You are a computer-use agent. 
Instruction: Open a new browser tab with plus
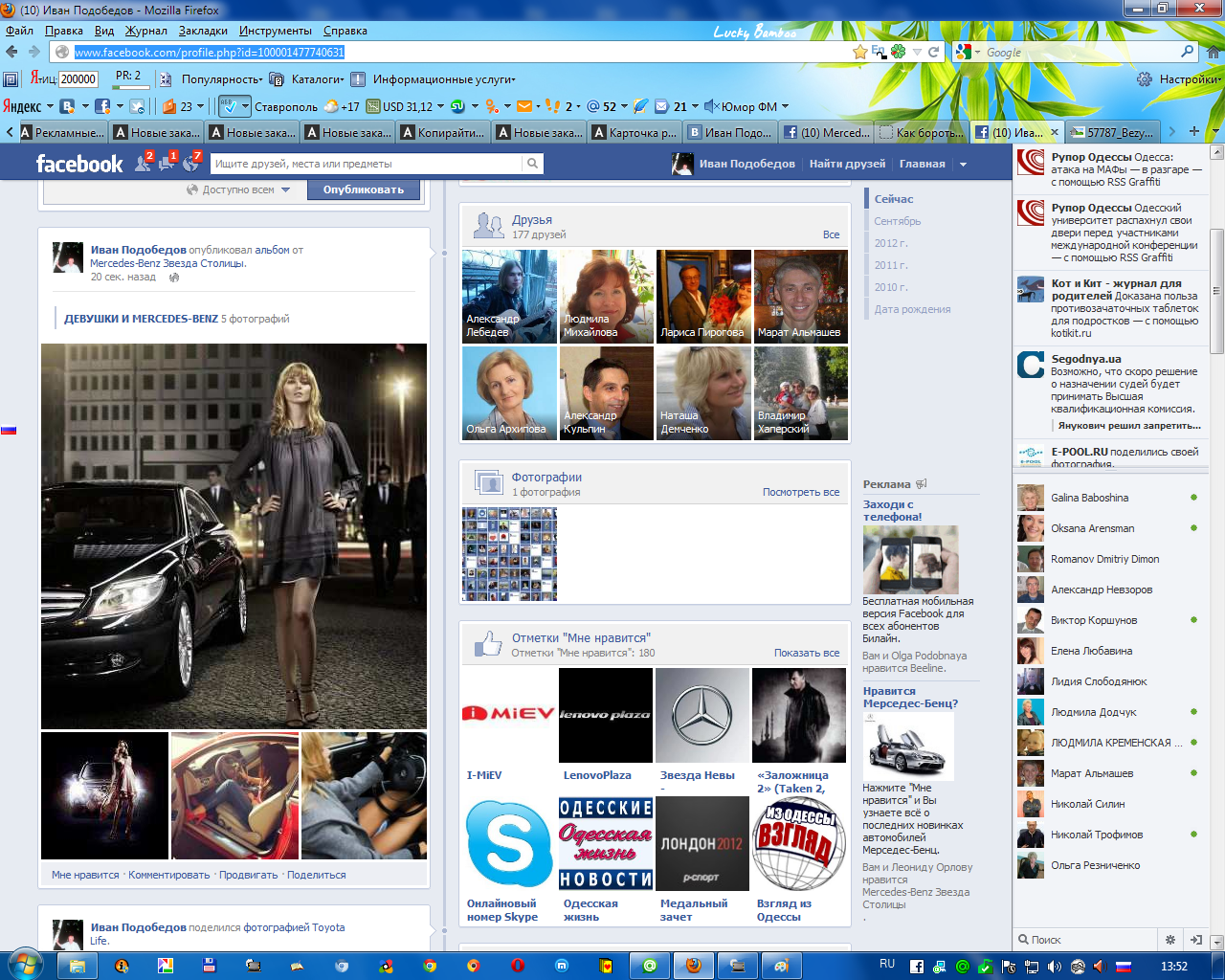click(x=1194, y=131)
